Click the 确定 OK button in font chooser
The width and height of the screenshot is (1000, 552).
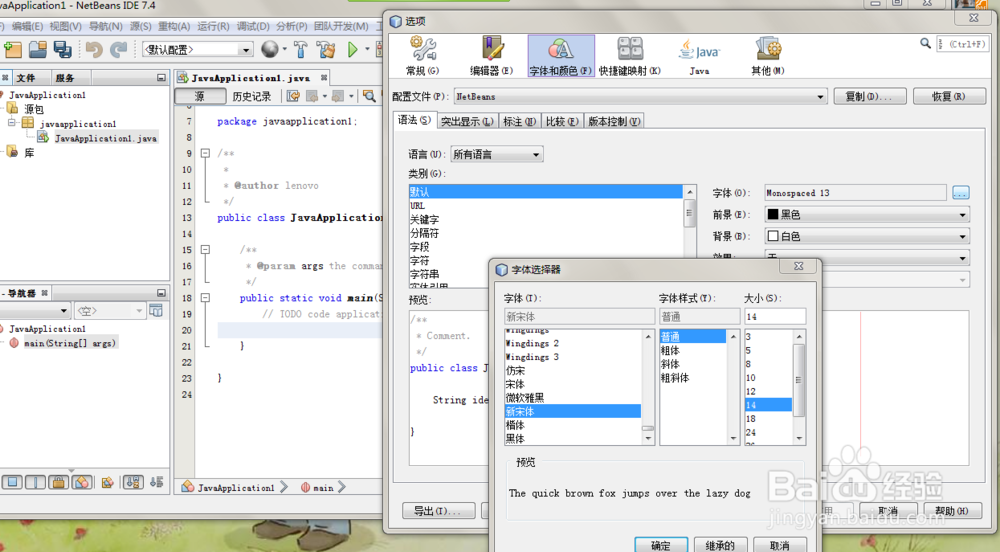[661, 546]
